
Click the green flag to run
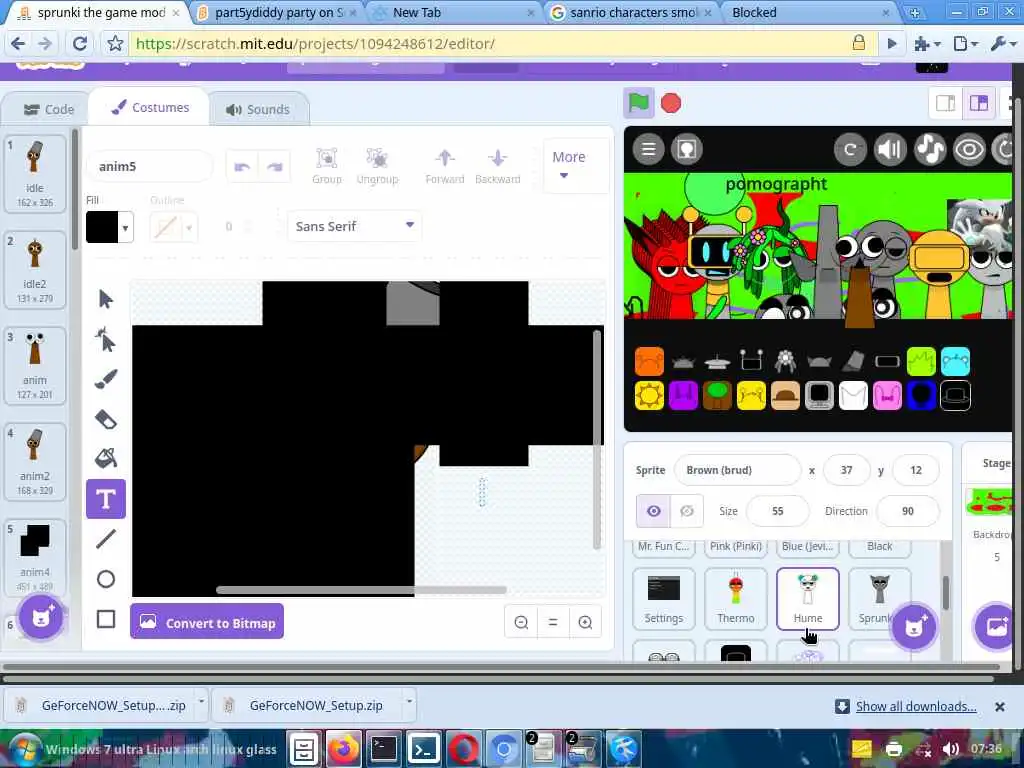638,103
